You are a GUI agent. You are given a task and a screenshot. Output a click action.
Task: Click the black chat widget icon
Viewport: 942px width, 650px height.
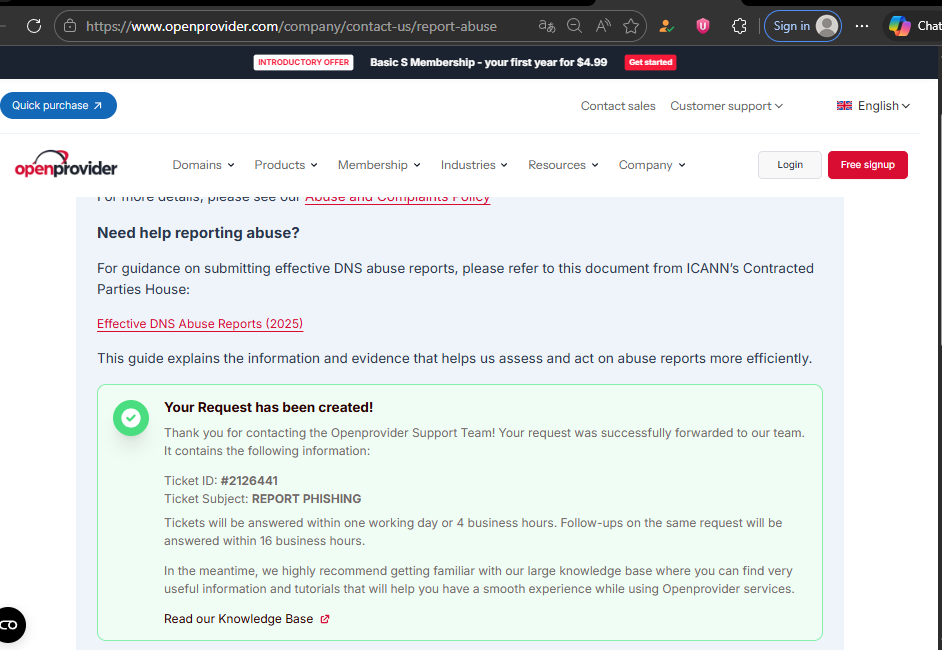10,625
